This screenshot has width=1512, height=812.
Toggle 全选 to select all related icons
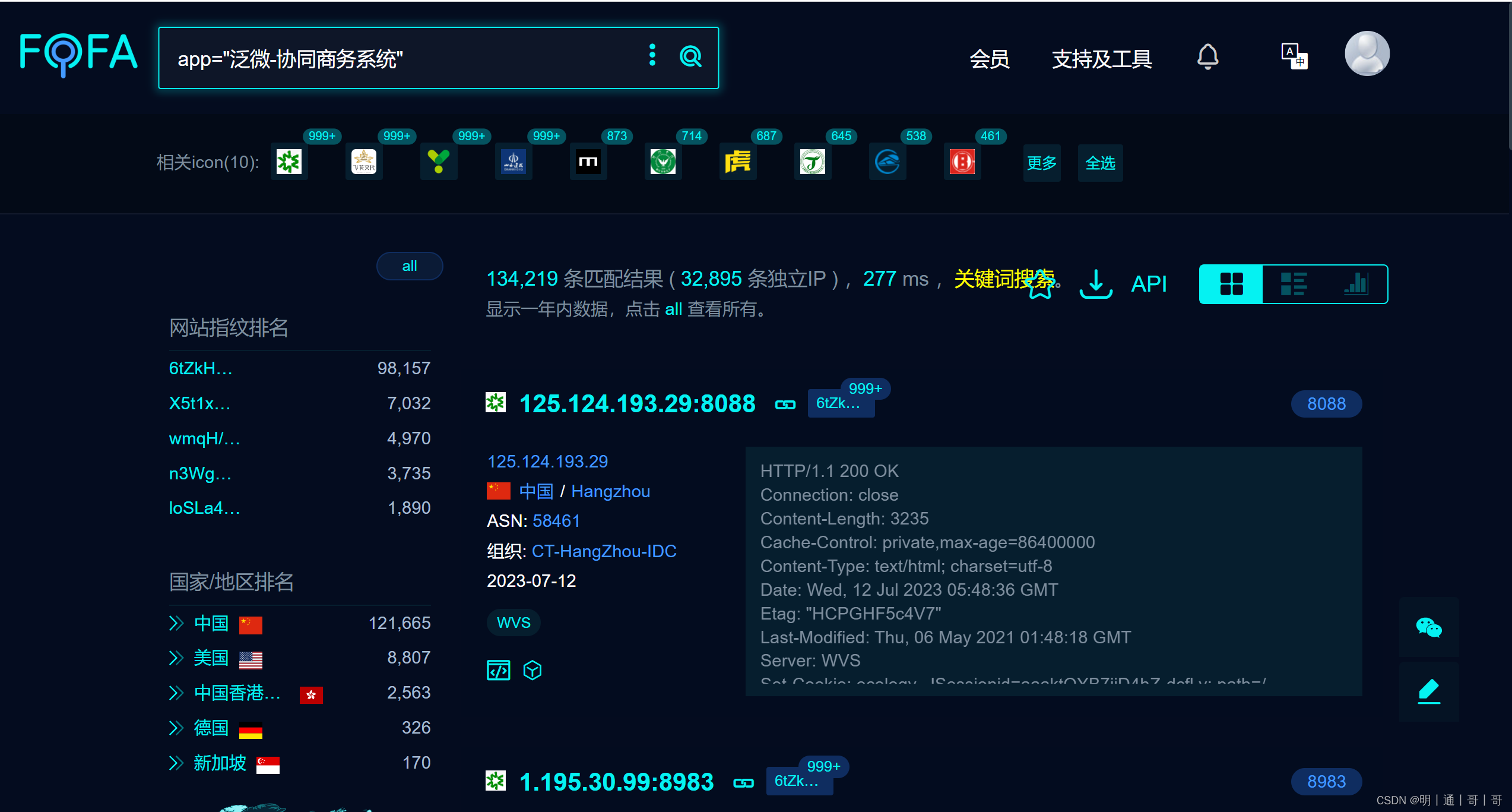[x=1099, y=163]
